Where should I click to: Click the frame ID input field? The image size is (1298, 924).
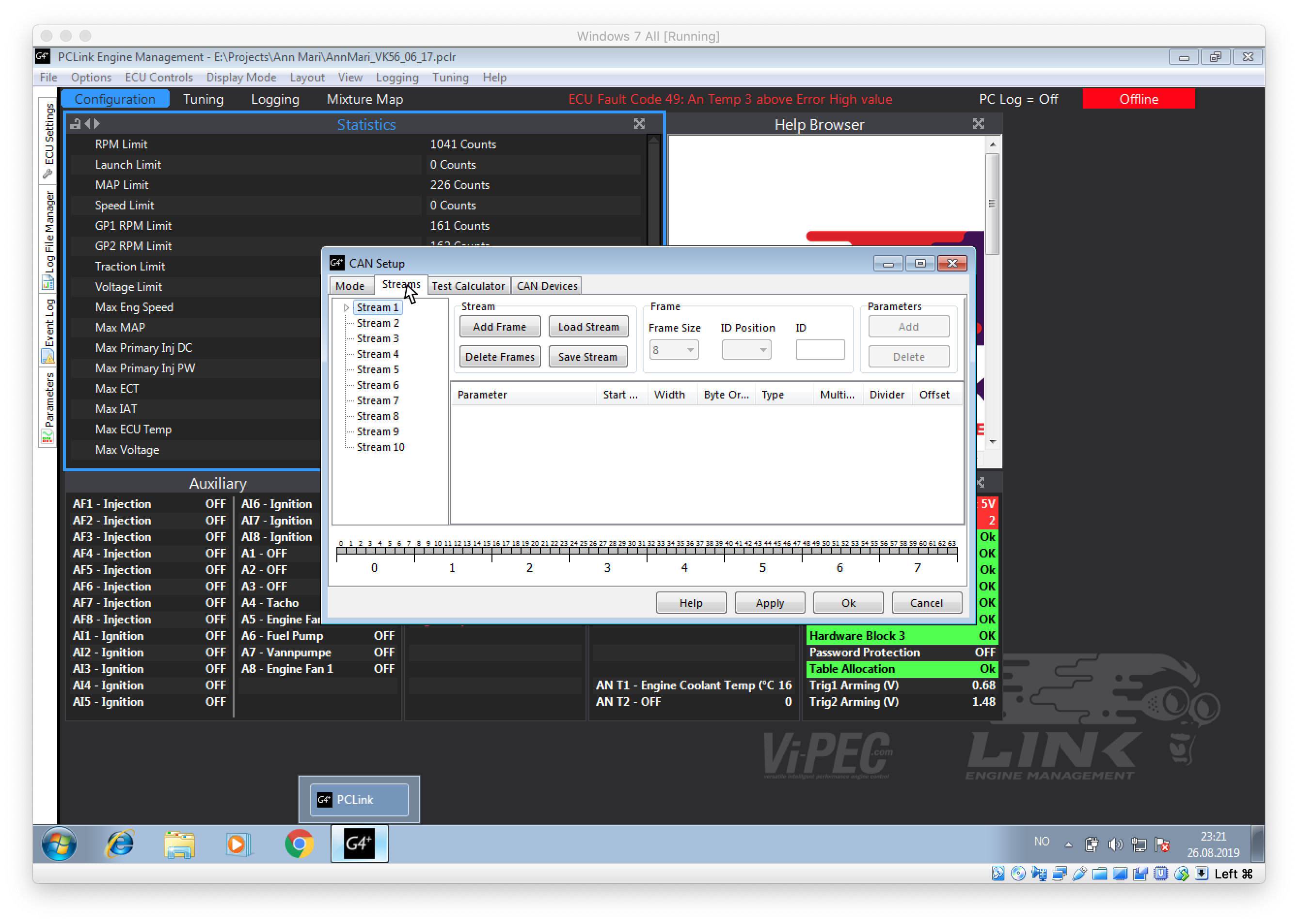pos(820,350)
